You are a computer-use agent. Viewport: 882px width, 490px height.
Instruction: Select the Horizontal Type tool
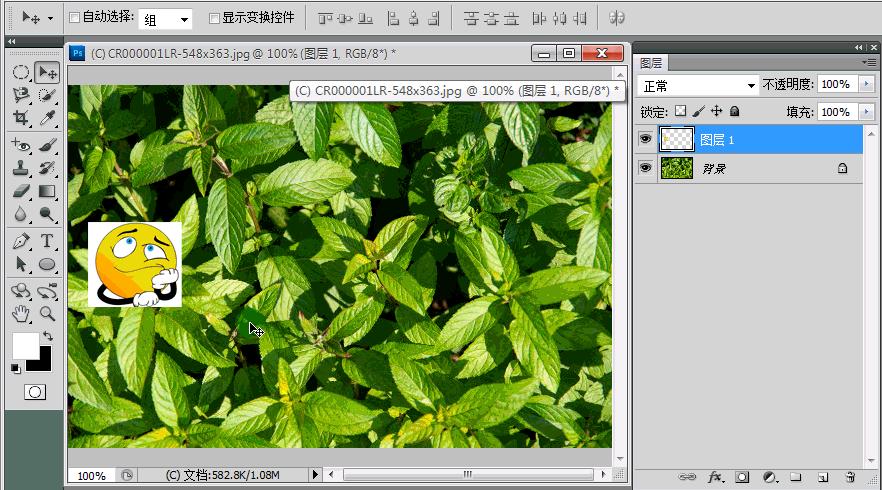click(x=47, y=241)
